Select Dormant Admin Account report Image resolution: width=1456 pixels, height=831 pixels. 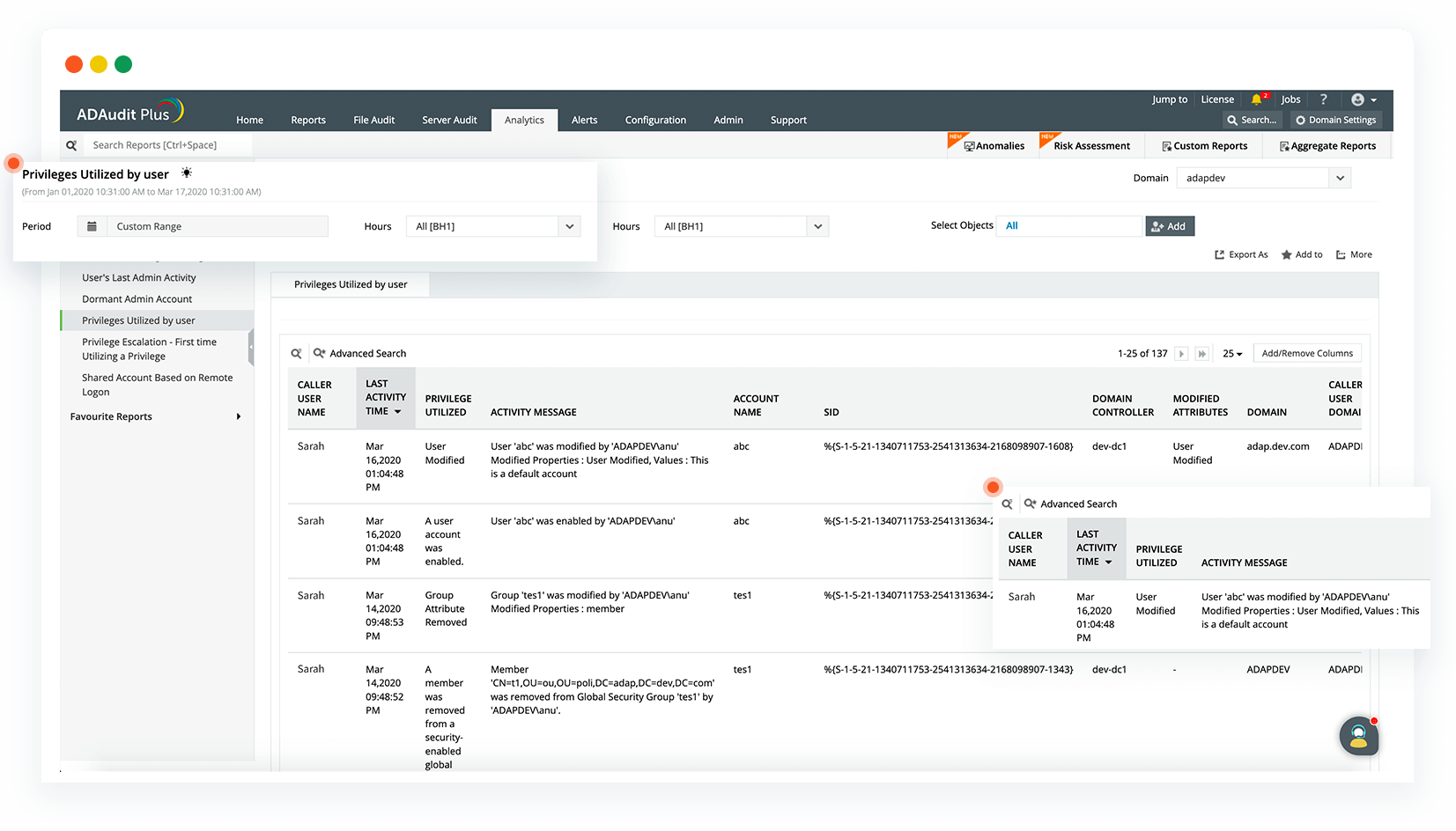(137, 299)
